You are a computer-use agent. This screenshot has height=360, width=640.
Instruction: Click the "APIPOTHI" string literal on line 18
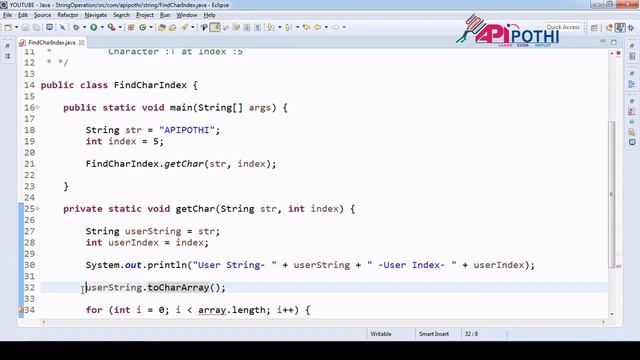[x=187, y=130]
